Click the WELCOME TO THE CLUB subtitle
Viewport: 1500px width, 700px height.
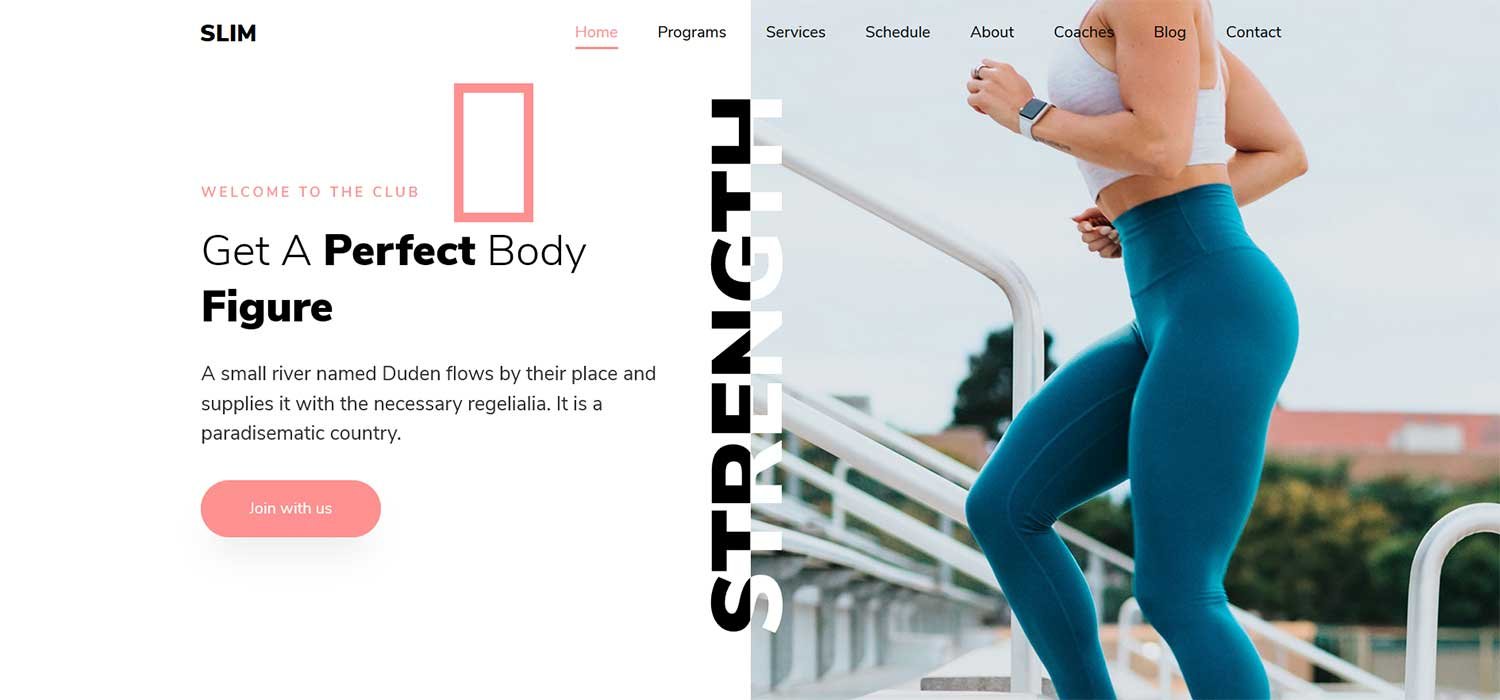310,192
